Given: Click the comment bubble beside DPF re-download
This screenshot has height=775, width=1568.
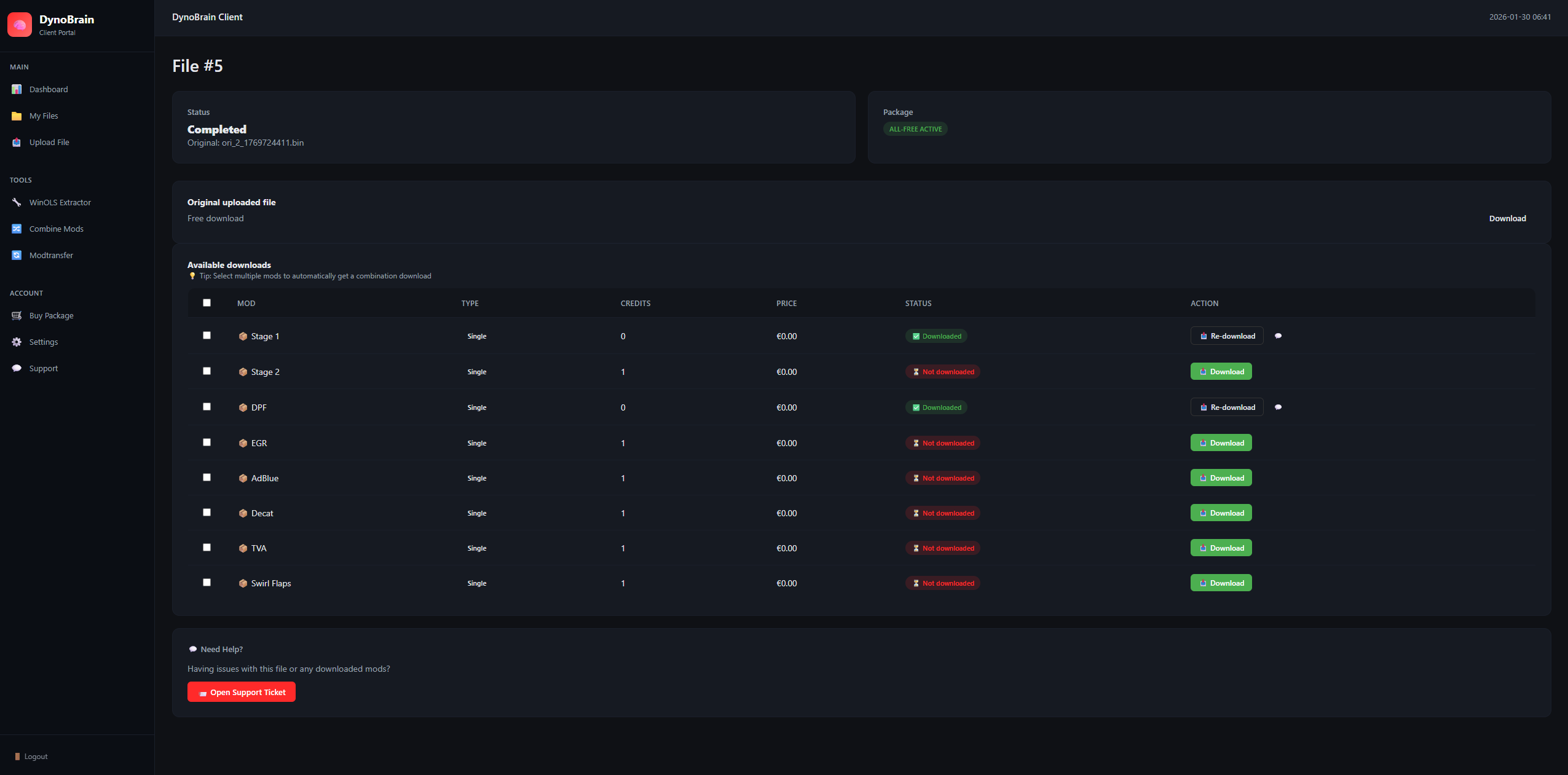Looking at the screenshot, I should point(1278,407).
